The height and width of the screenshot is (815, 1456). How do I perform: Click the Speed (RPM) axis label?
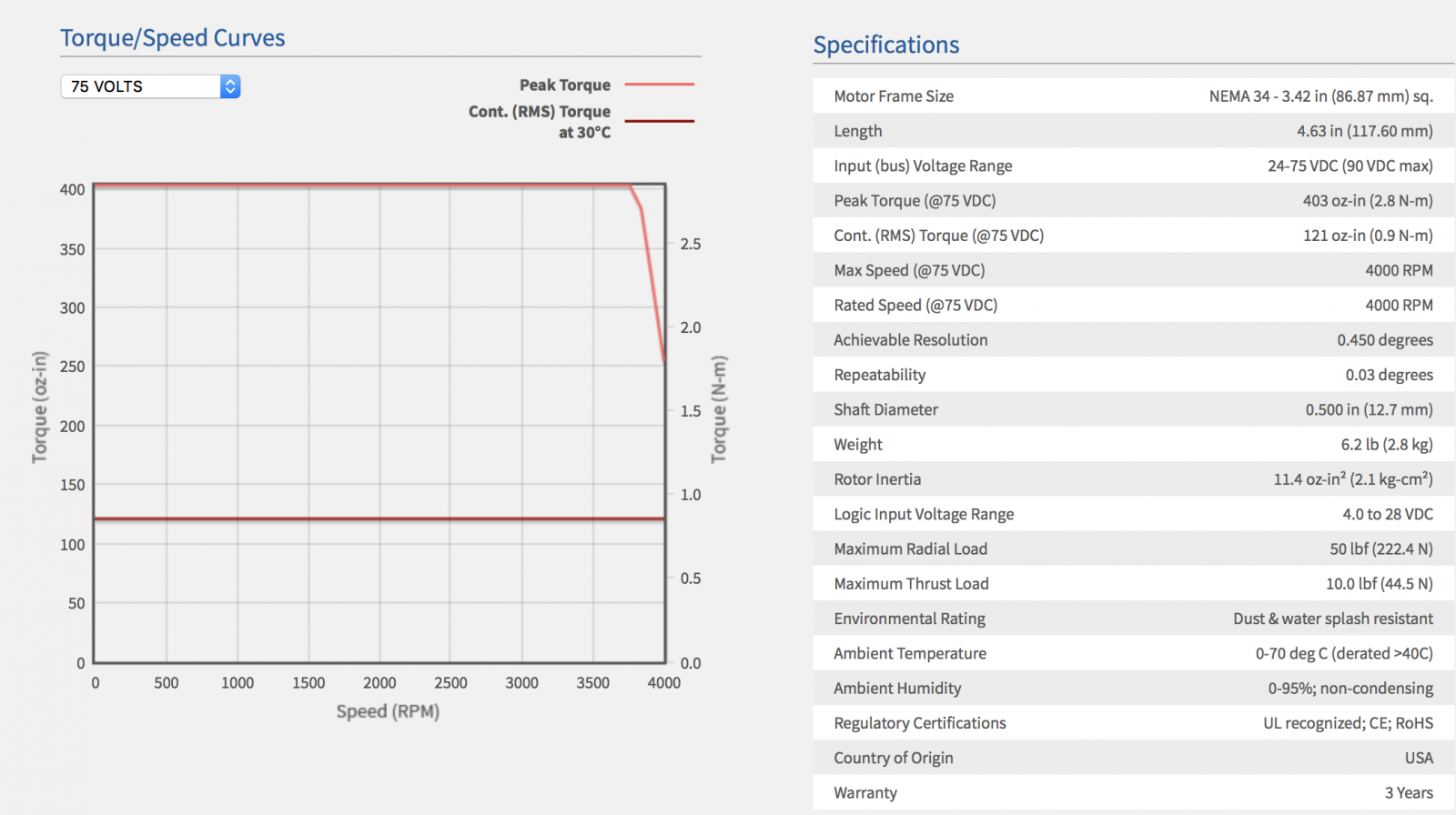(388, 711)
